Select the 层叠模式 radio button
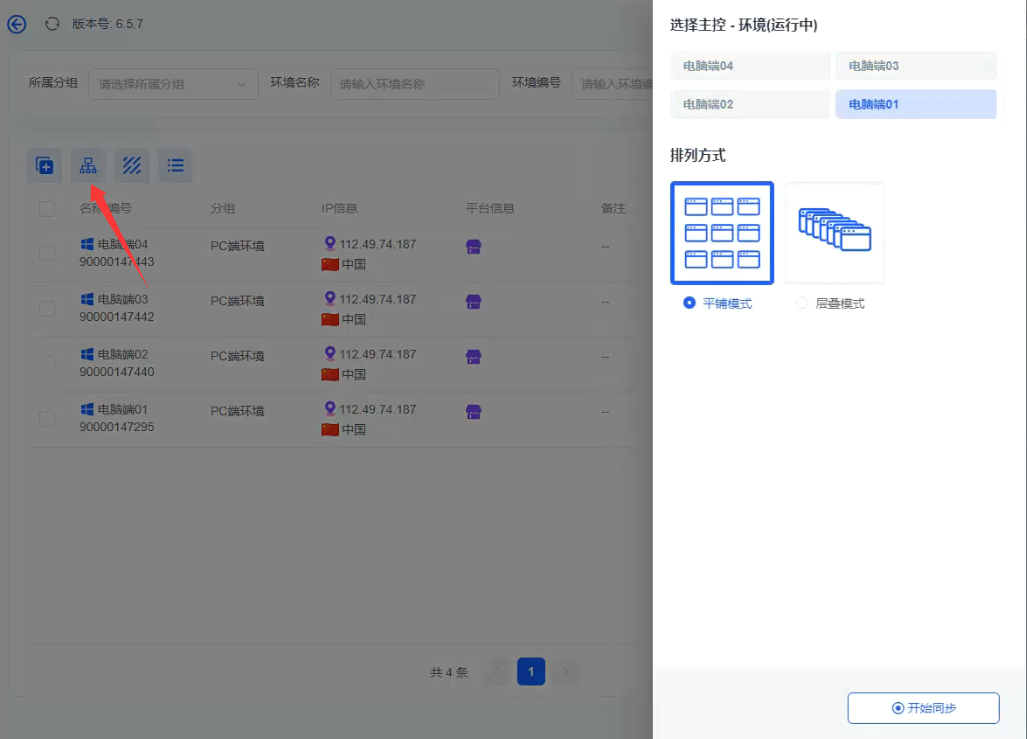The image size is (1027, 739). pyautogui.click(x=801, y=303)
